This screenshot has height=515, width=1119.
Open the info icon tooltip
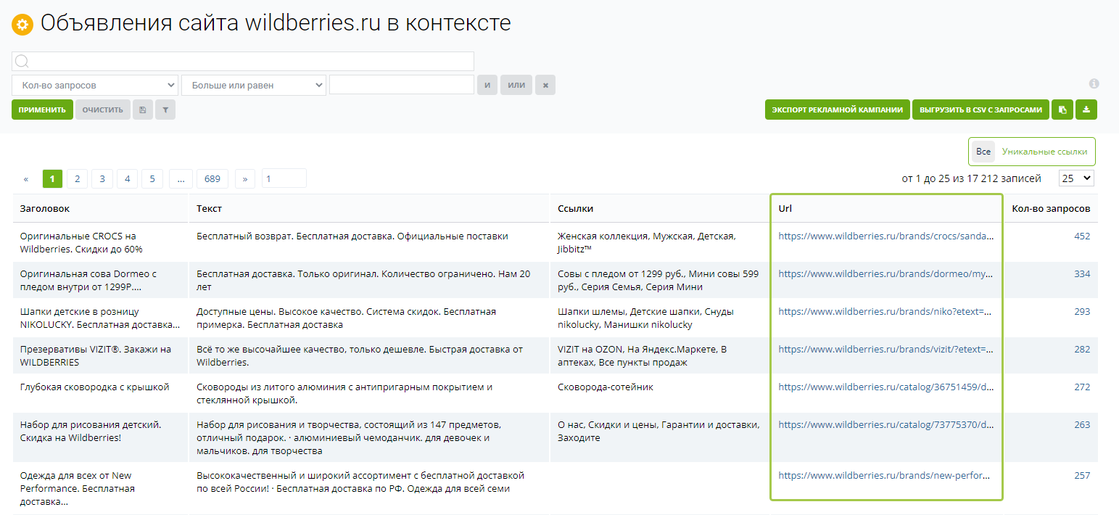(1094, 84)
